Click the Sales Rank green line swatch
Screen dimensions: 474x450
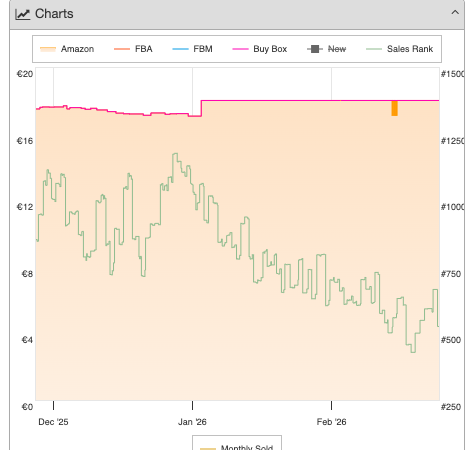point(374,49)
